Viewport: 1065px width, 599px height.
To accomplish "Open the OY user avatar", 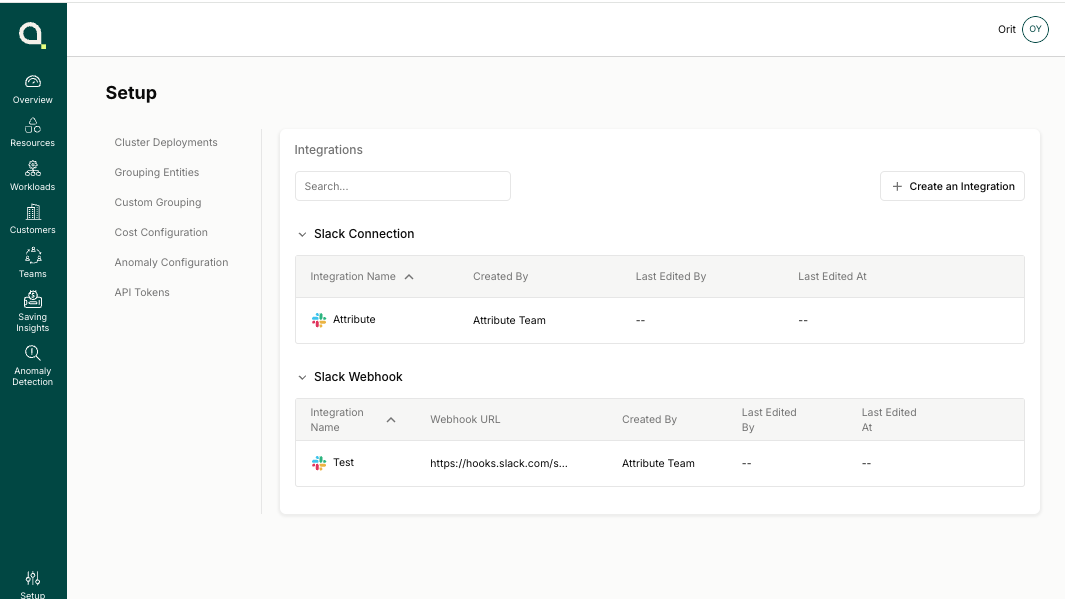I will [1035, 29].
